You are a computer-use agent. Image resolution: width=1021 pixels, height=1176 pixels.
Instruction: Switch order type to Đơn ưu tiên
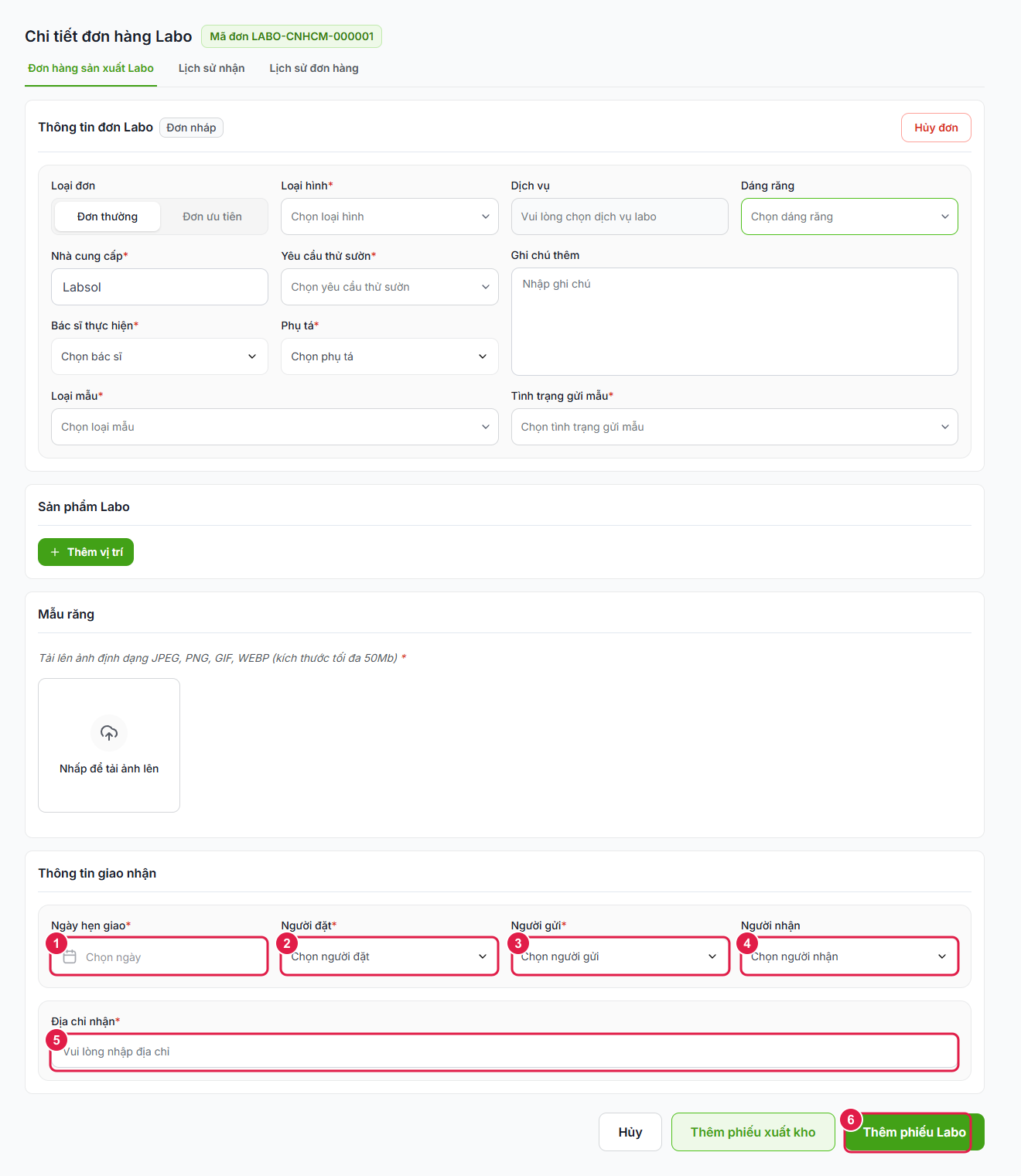coord(212,216)
